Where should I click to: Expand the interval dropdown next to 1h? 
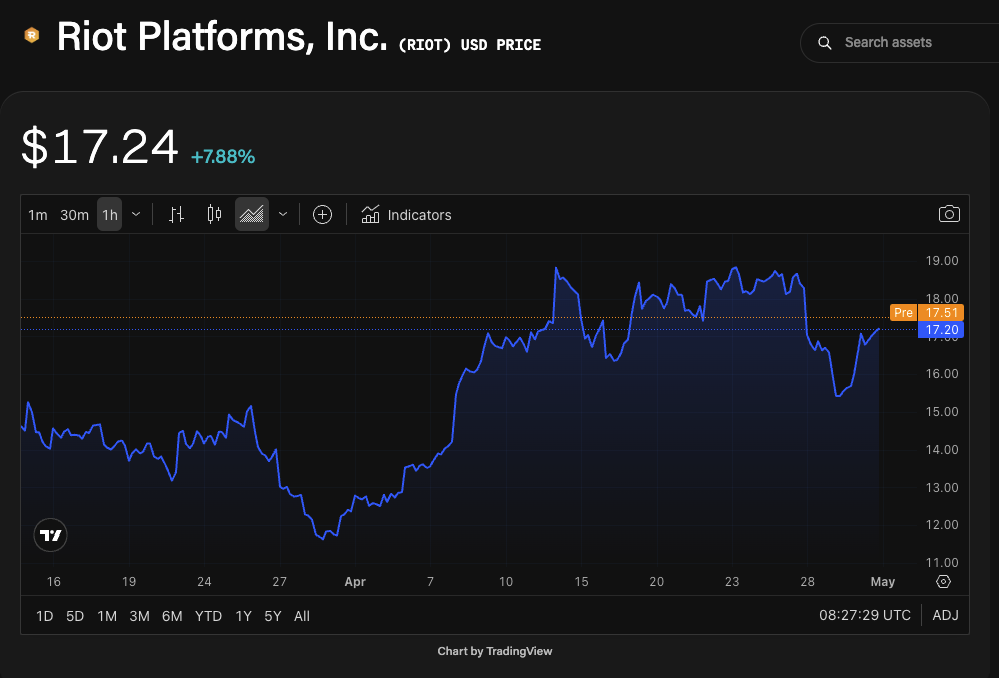pyautogui.click(x=136, y=215)
